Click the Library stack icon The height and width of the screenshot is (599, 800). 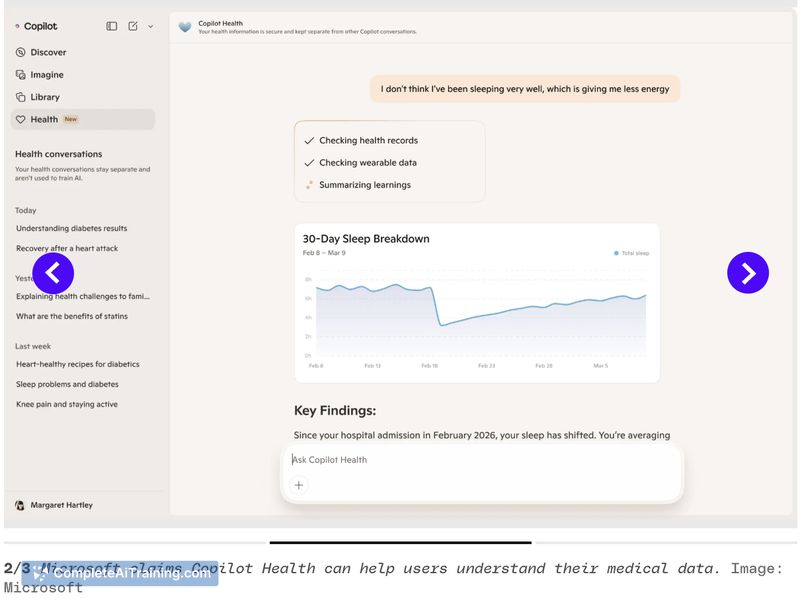(20, 97)
